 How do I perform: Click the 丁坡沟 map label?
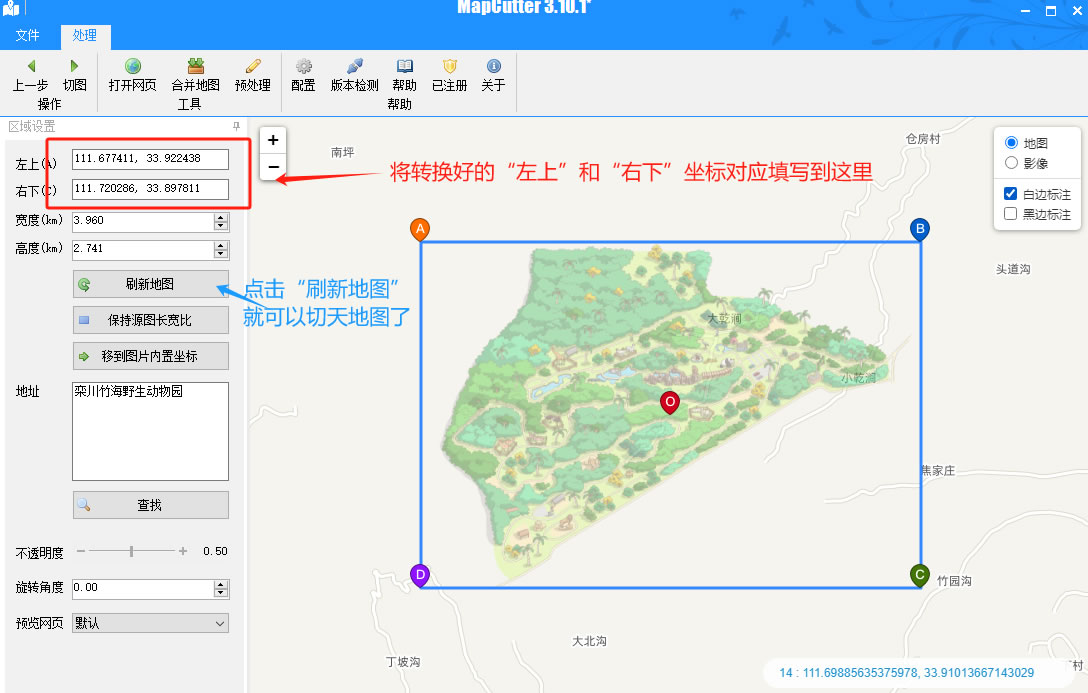403,662
